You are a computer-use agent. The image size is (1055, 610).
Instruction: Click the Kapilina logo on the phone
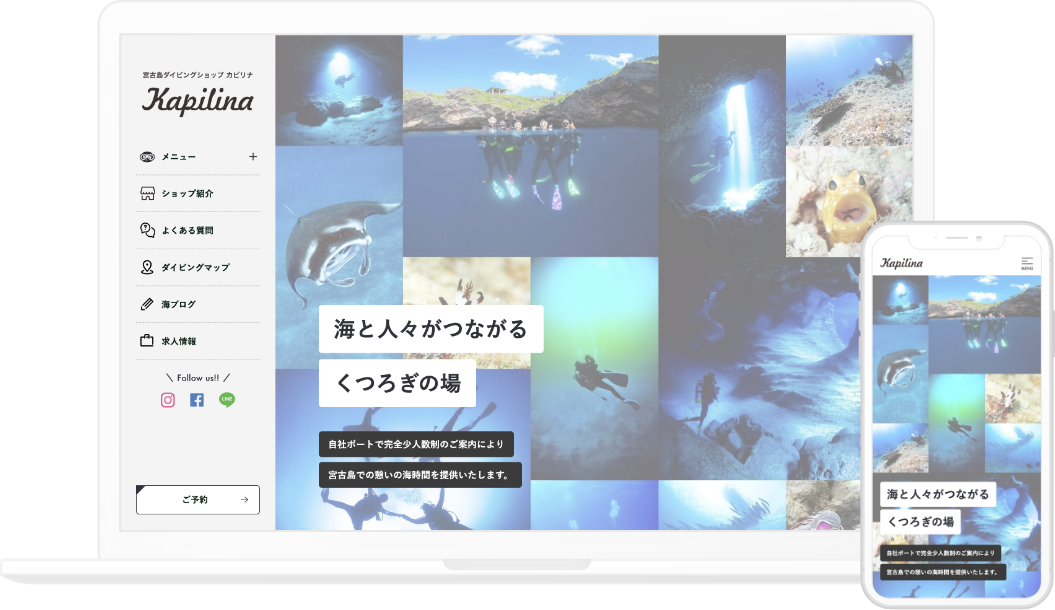point(902,263)
